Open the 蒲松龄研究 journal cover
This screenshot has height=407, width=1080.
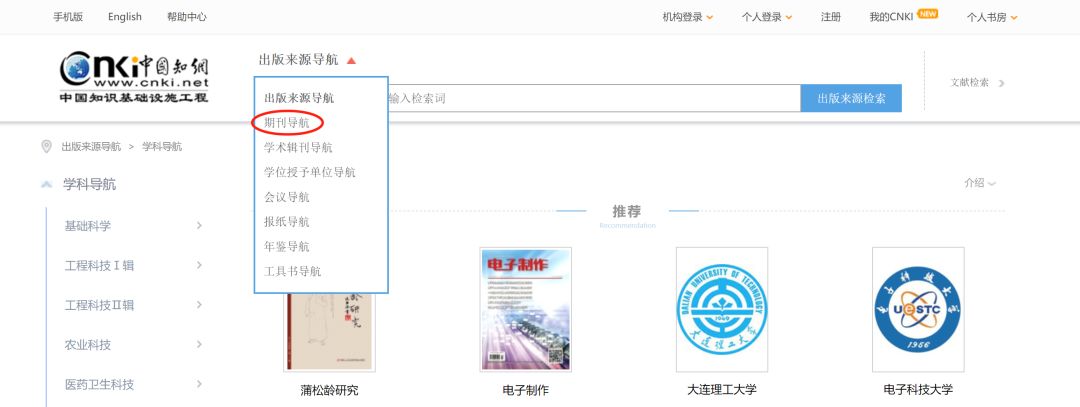(329, 332)
